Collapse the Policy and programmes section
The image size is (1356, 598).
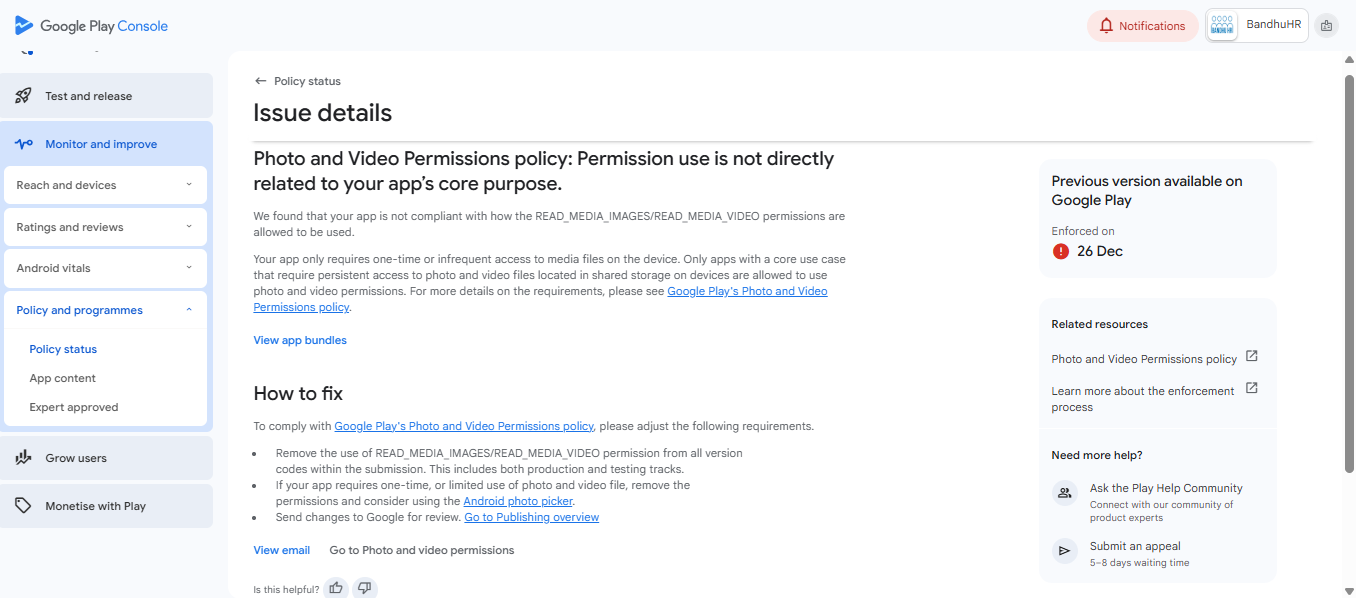tap(189, 310)
